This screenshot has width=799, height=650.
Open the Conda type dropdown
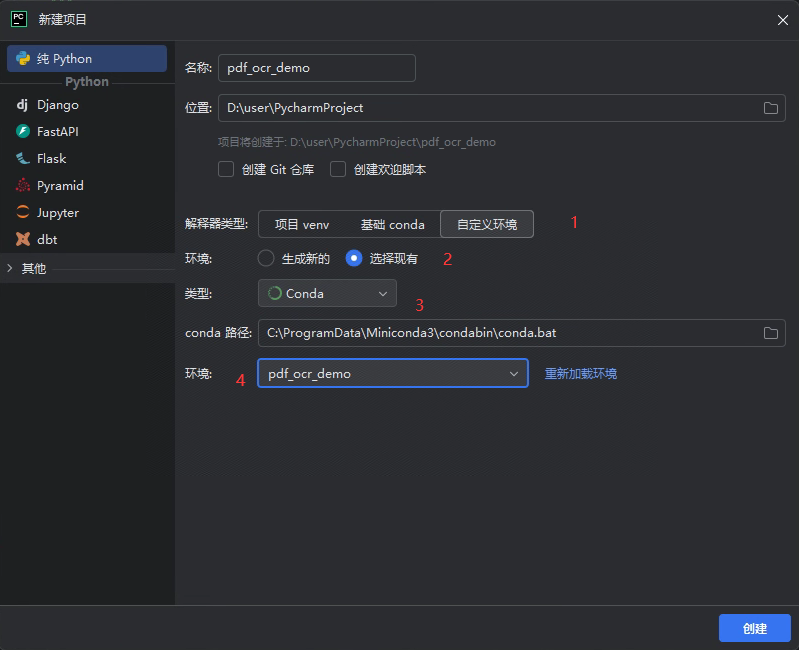click(327, 293)
